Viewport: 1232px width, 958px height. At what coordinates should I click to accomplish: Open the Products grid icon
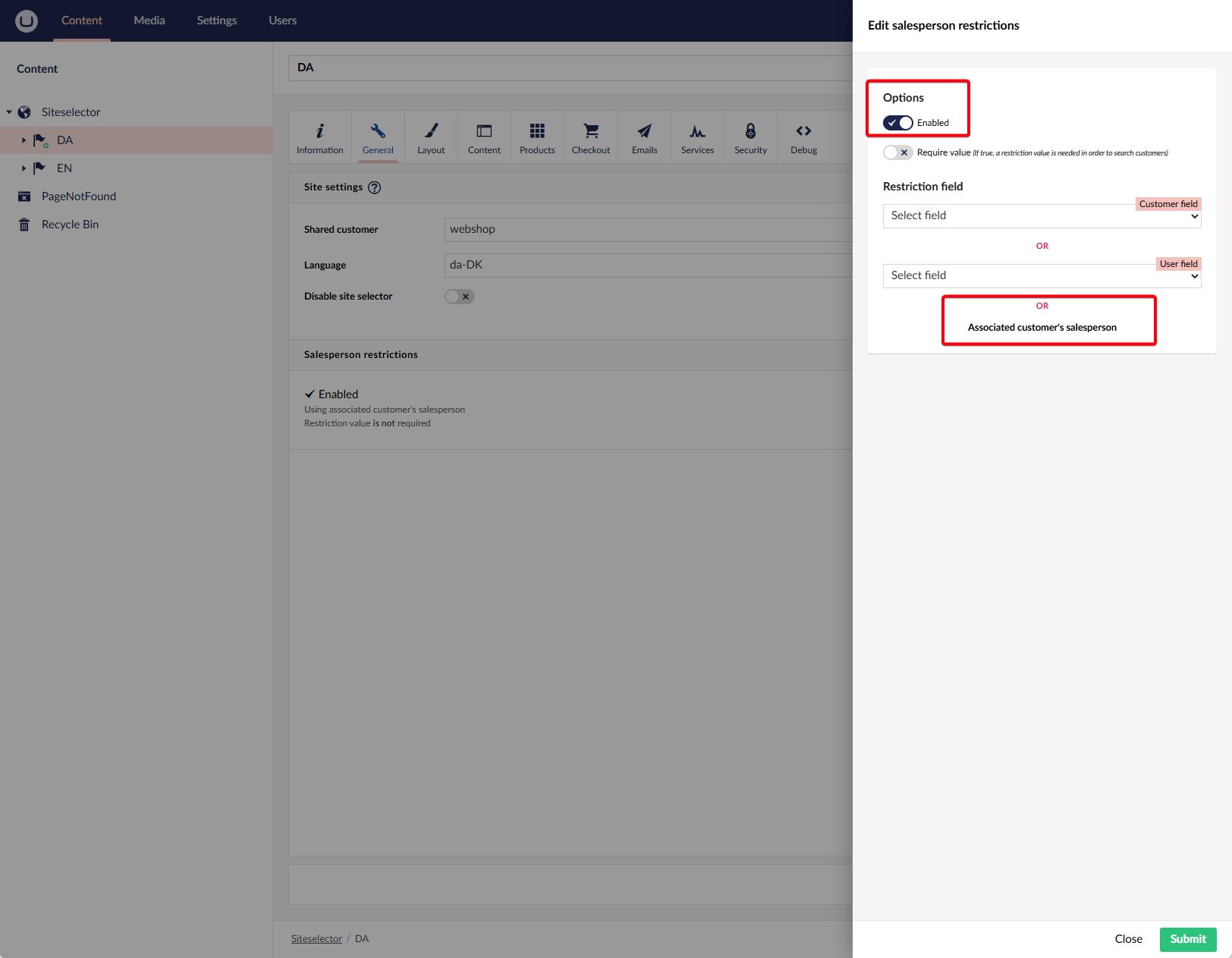(x=537, y=131)
